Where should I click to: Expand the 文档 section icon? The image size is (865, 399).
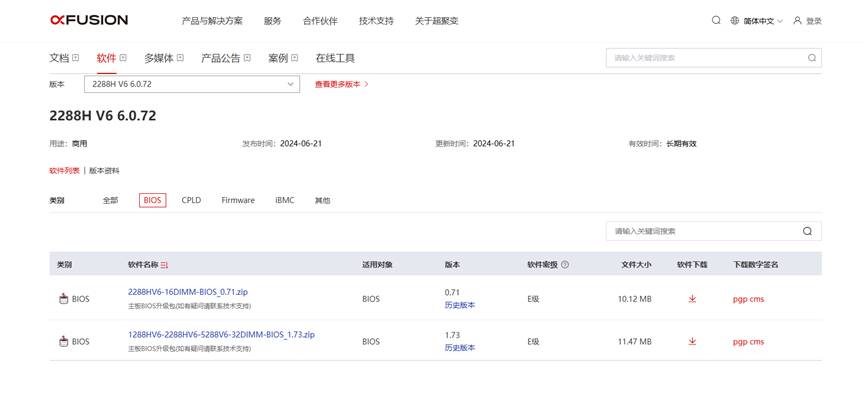point(76,57)
